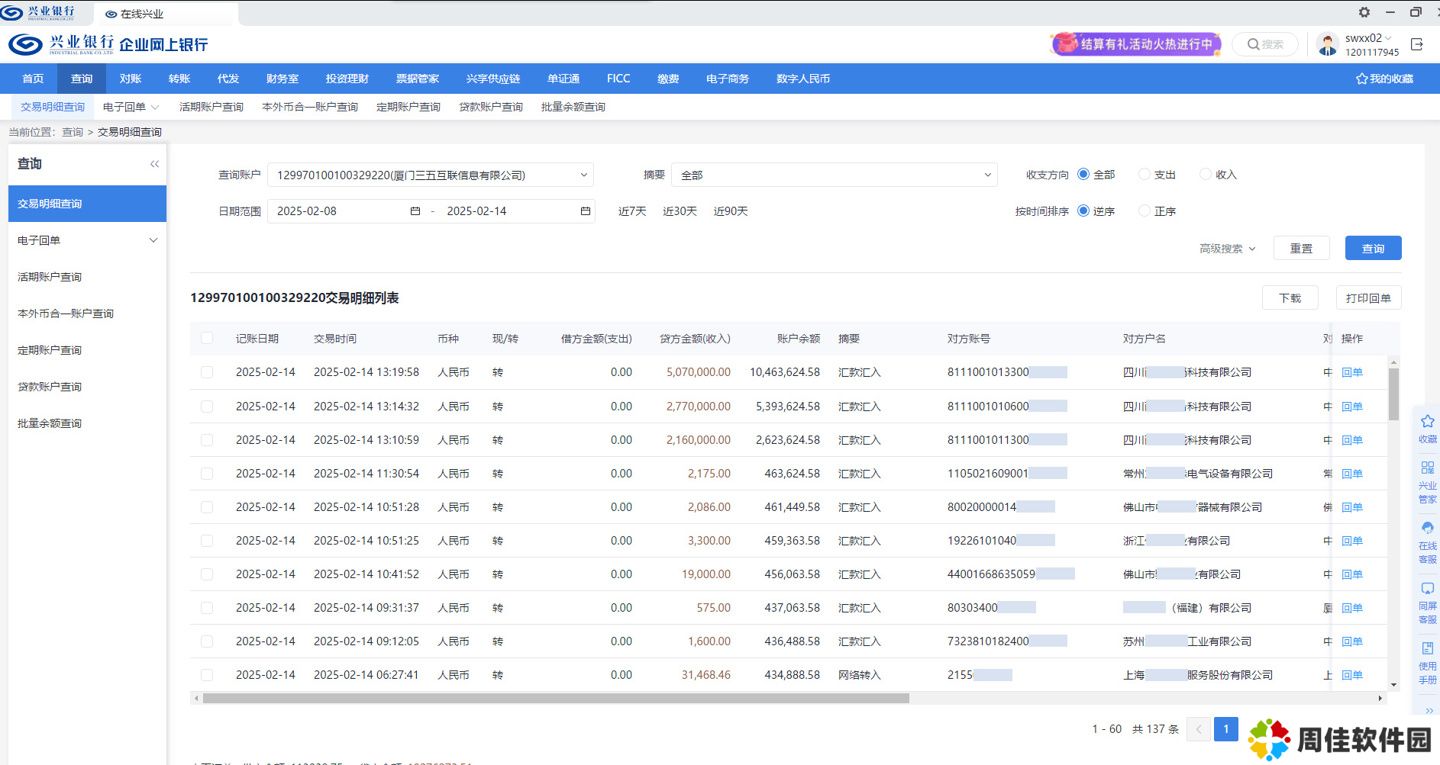This screenshot has width=1440, height=765.
Task: Open the 查询账户 account dropdown
Action: point(430,175)
